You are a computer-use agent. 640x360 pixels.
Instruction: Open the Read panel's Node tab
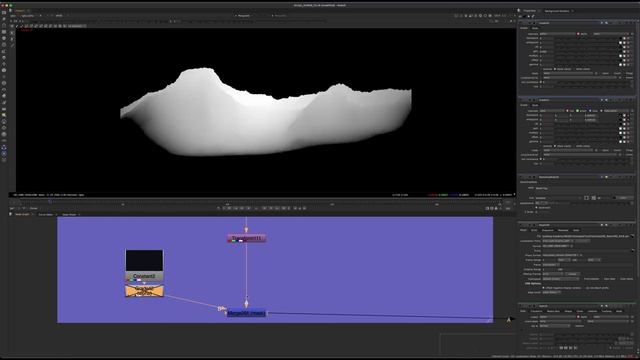tap(576, 230)
